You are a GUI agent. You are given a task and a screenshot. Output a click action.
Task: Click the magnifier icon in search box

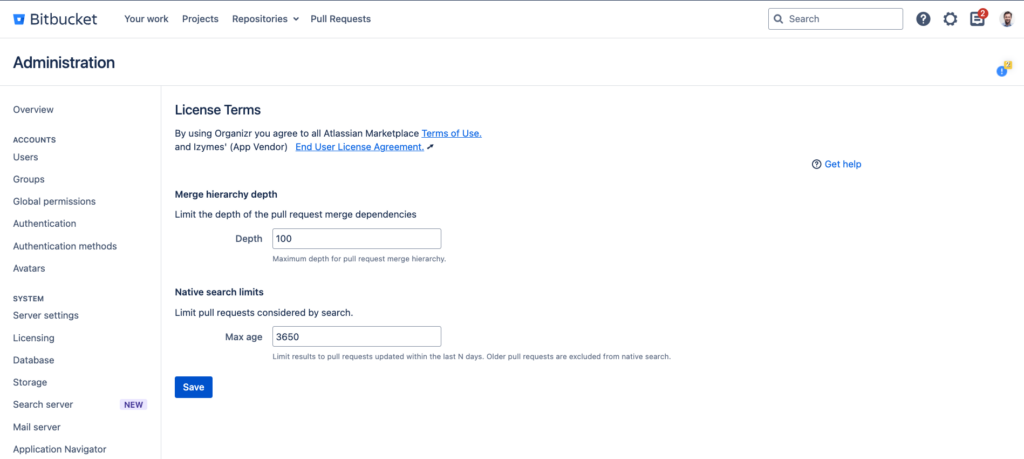(779, 19)
